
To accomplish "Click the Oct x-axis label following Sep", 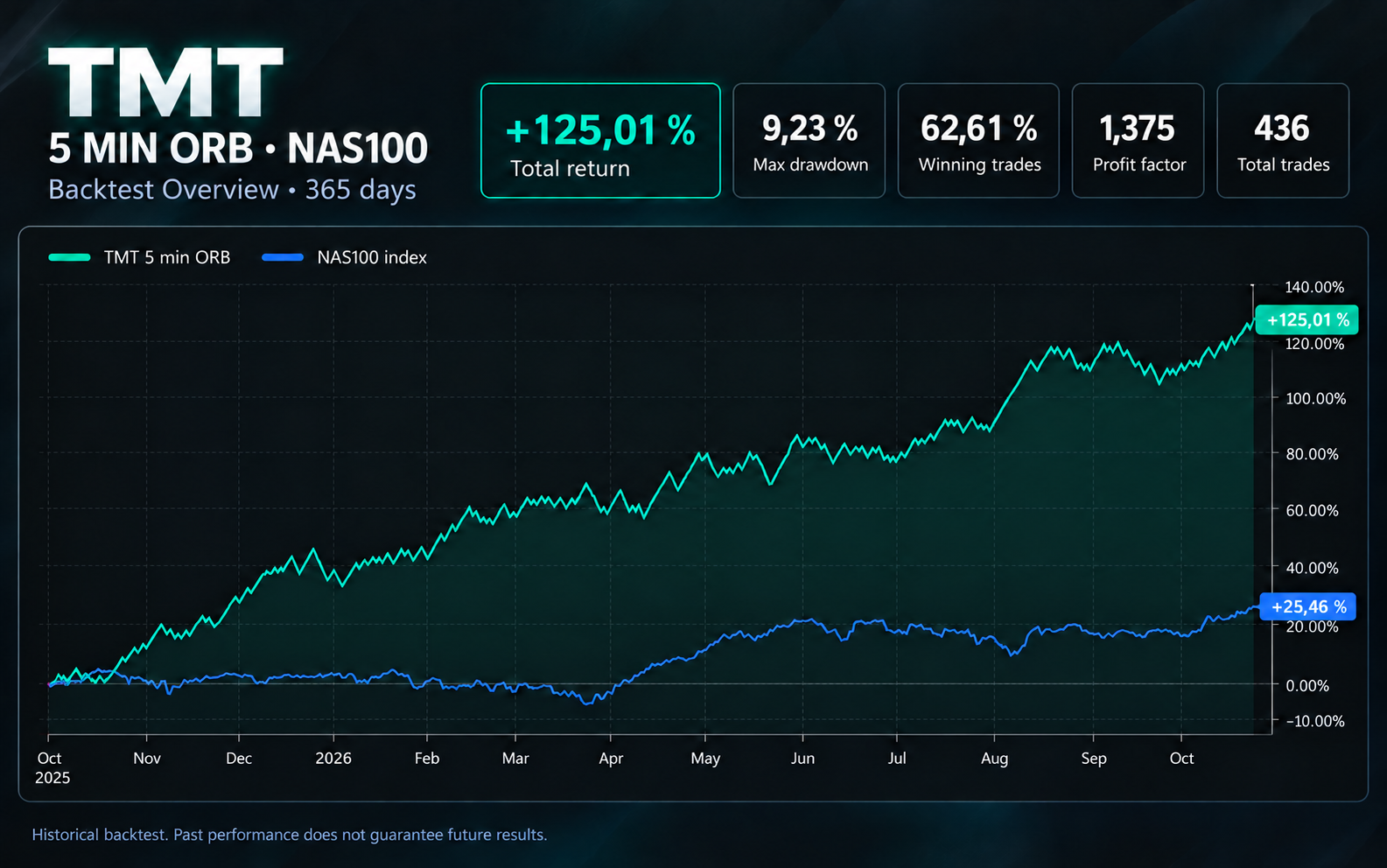I will (x=1181, y=759).
